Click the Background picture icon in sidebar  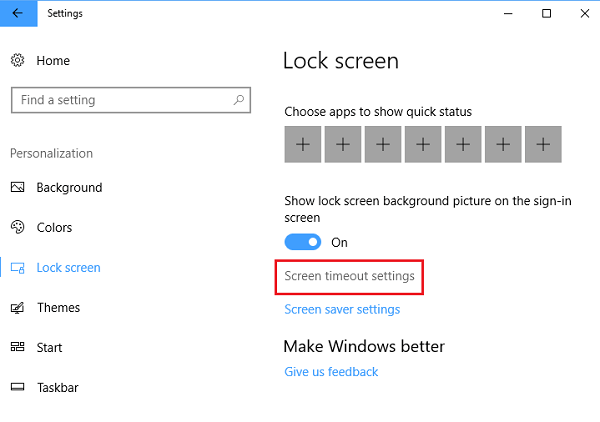point(18,188)
